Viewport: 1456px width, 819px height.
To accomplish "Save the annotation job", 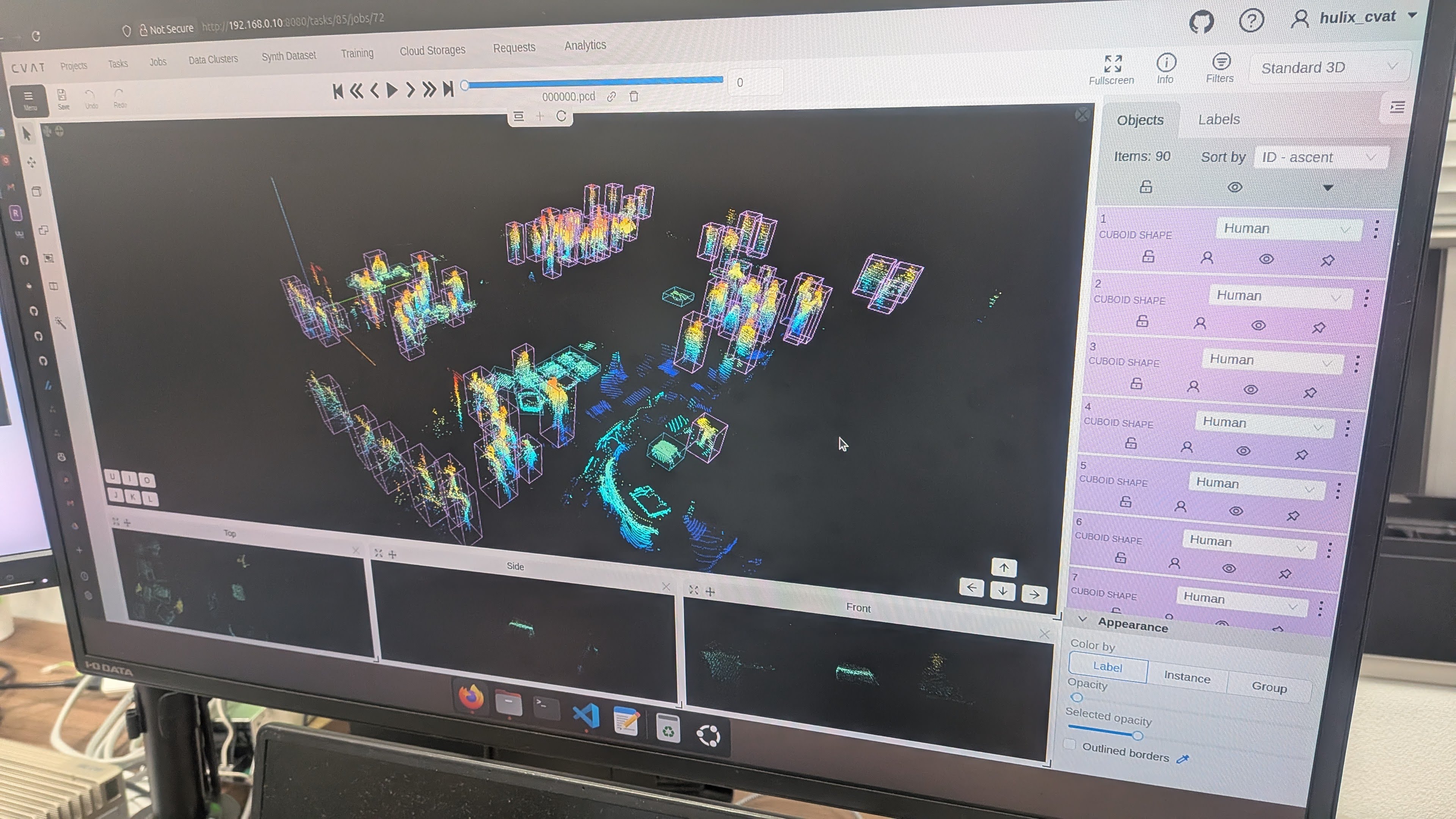I will [x=62, y=99].
